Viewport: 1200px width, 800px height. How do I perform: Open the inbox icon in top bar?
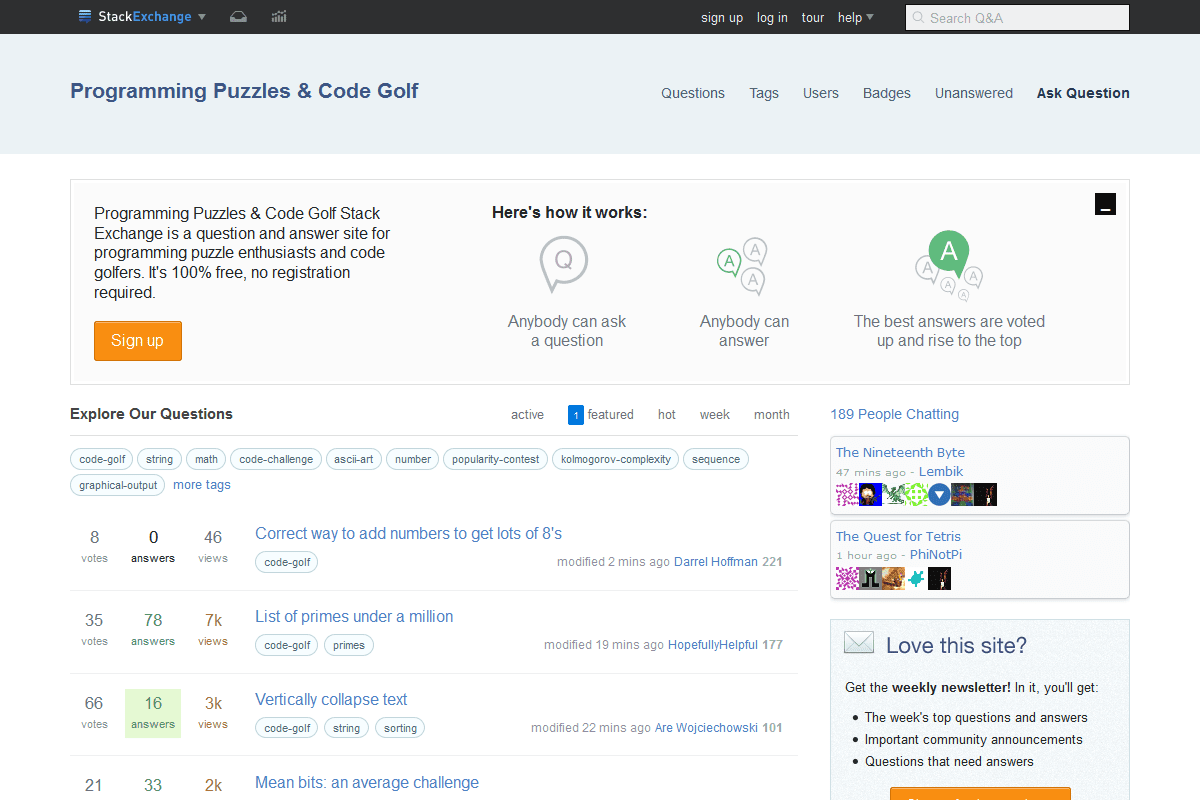click(238, 17)
